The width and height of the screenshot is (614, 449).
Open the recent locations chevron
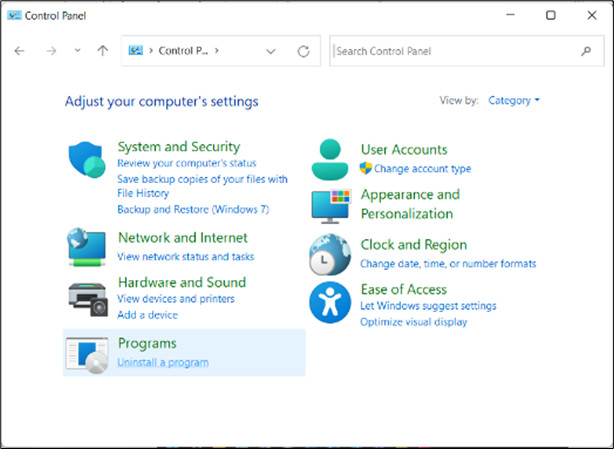(78, 51)
